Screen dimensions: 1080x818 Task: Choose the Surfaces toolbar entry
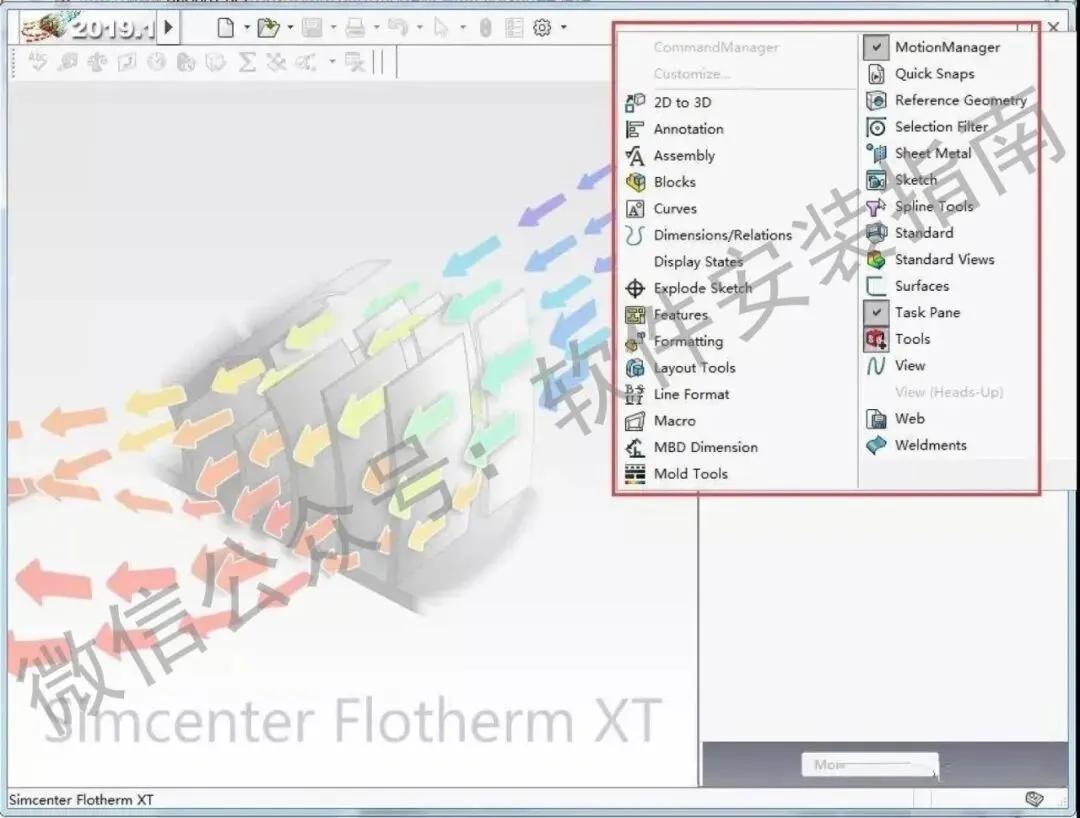[x=922, y=286]
